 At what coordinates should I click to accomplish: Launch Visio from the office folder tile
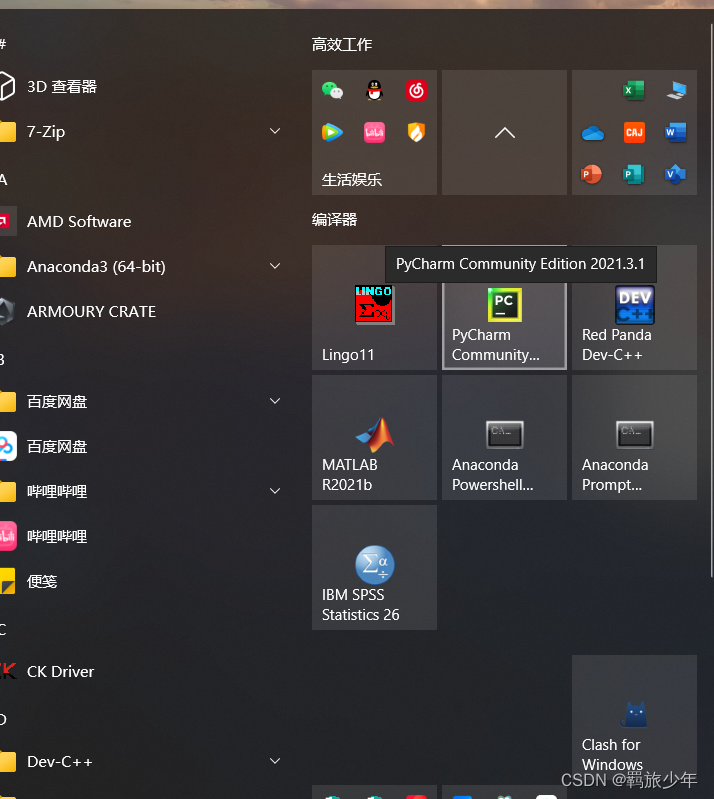pos(676,174)
